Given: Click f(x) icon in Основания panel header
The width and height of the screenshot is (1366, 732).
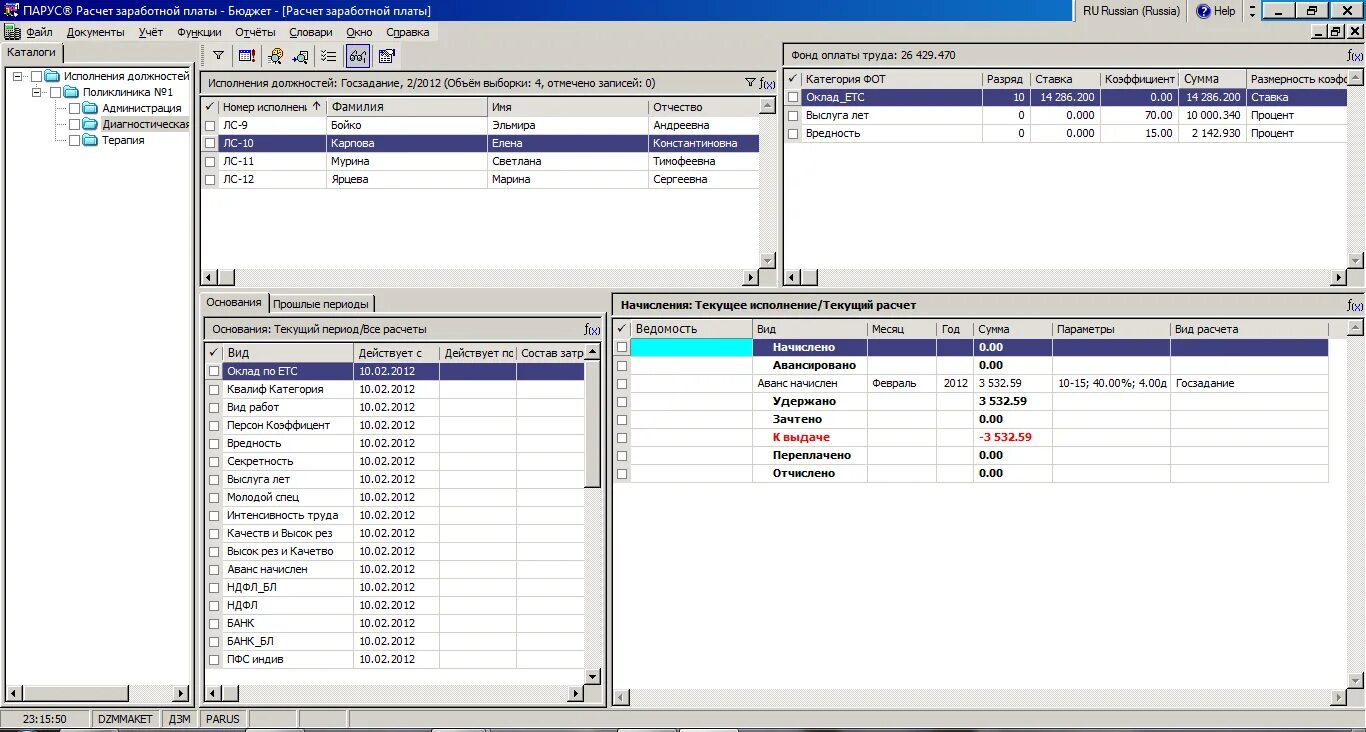Looking at the screenshot, I should click(x=592, y=329).
